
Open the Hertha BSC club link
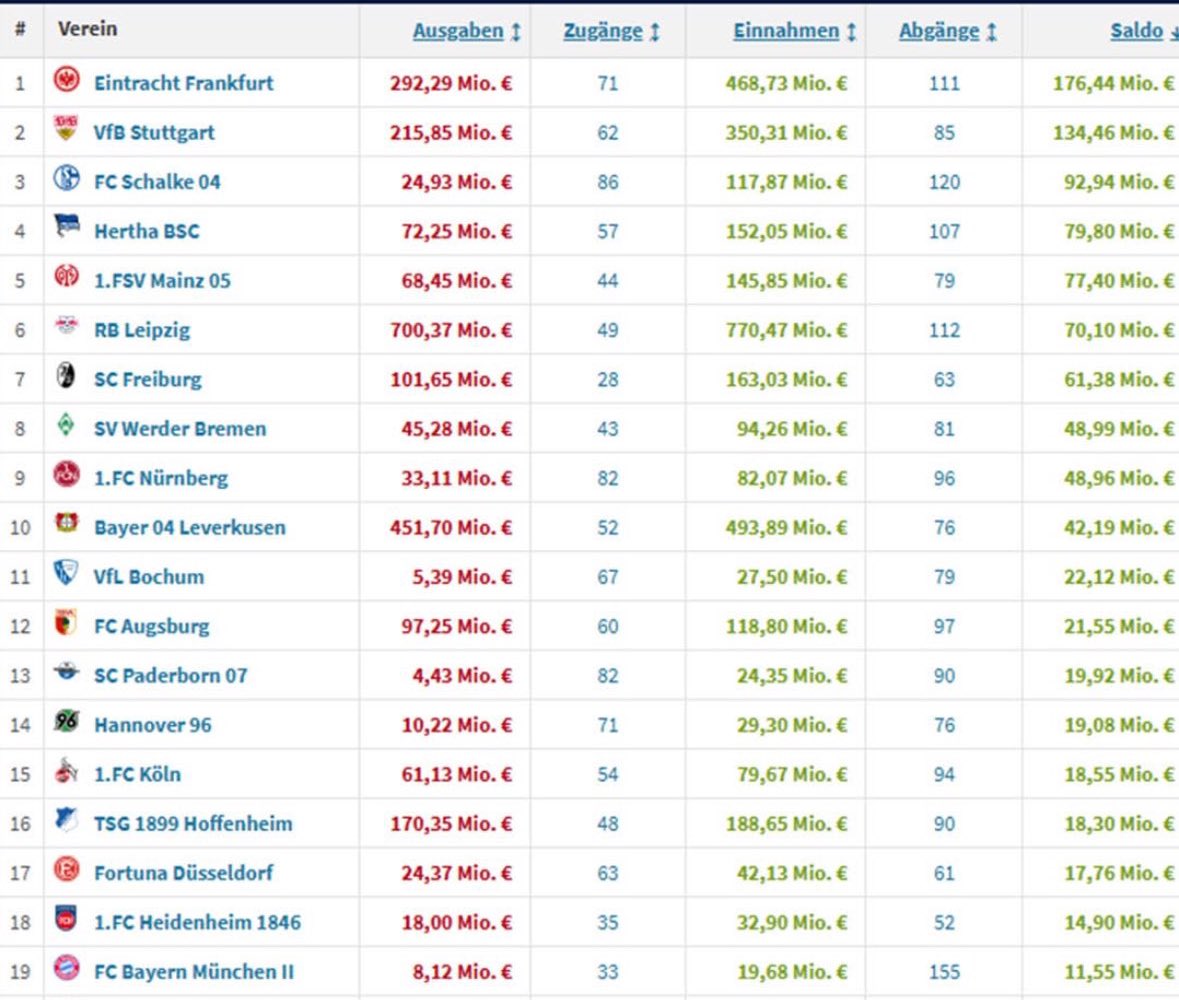point(147,231)
